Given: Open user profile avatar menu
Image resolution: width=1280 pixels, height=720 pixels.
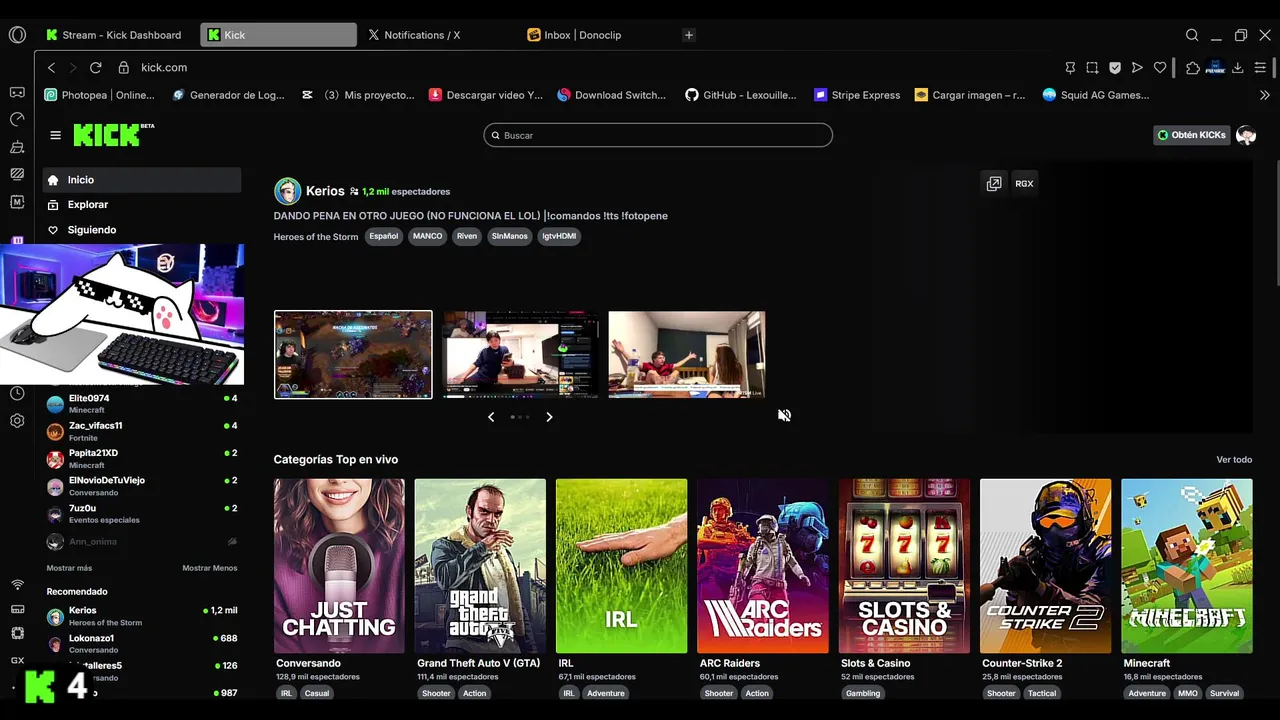Looking at the screenshot, I should click(x=1246, y=135).
